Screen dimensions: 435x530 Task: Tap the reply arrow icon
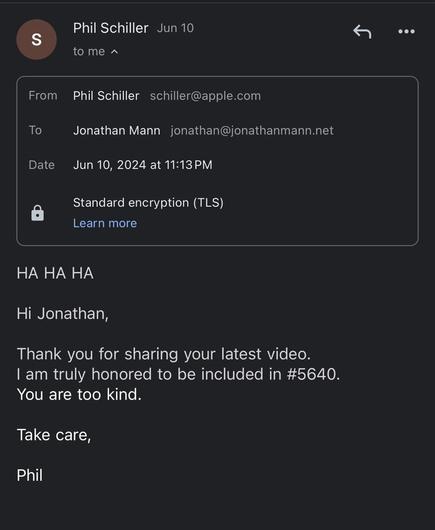(x=362, y=32)
